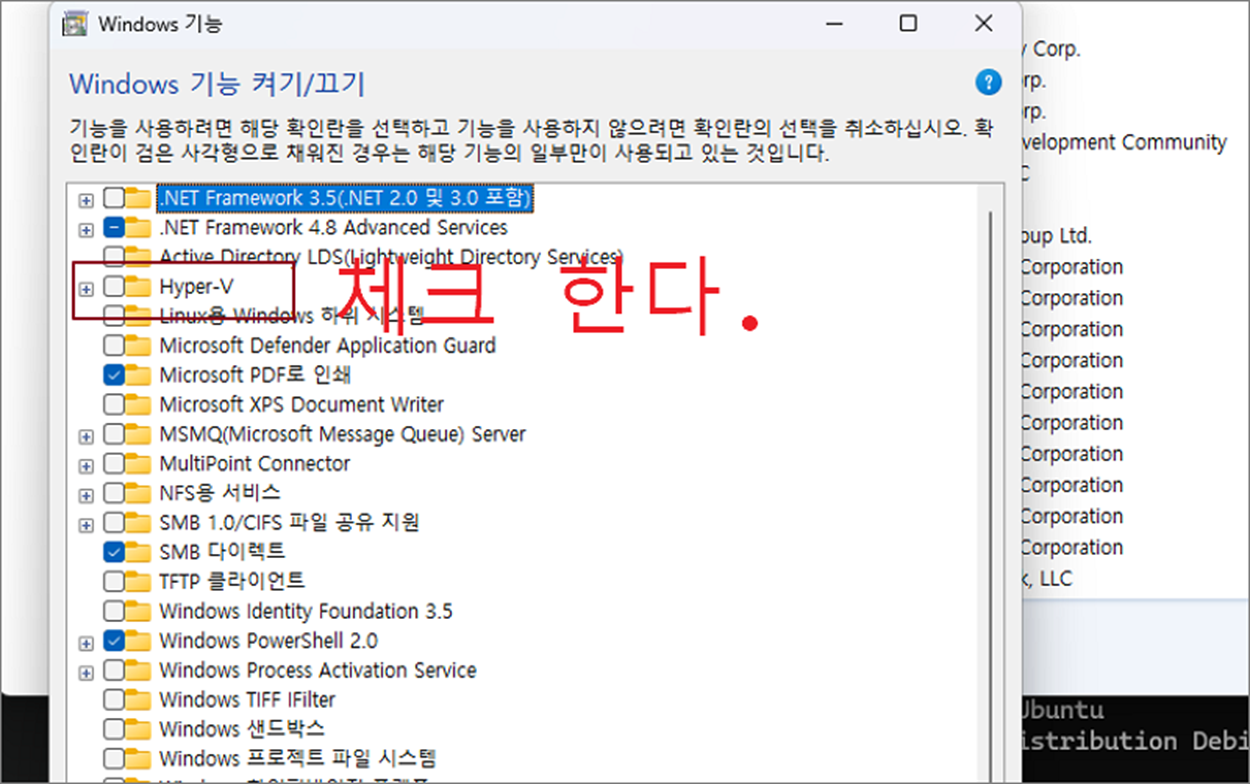This screenshot has width=1250, height=784.
Task: Check Active Directory LDS checkbox
Action: [113, 258]
